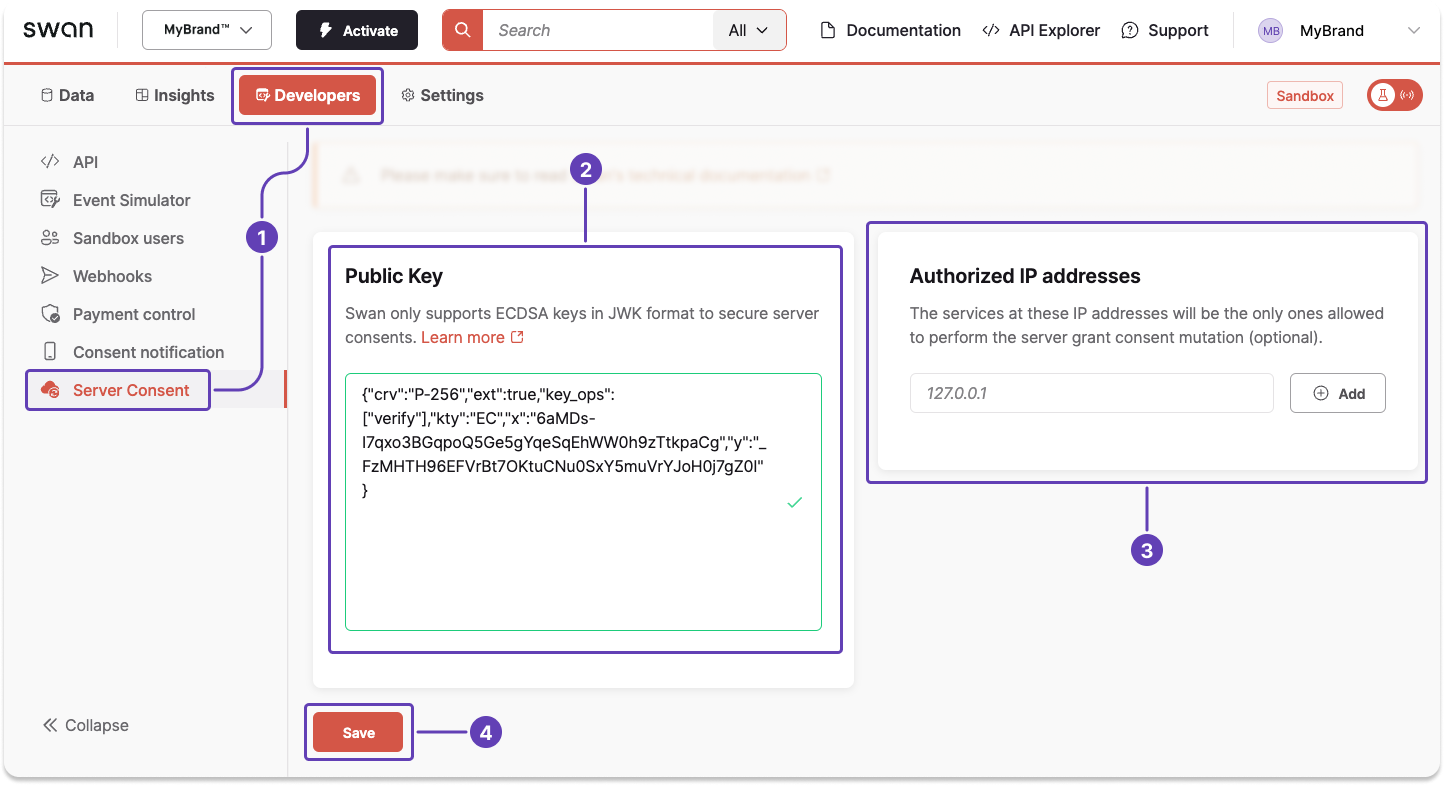Screen dimensions: 1444x785
Task: Select the API sidebar item
Action: [x=85, y=161]
